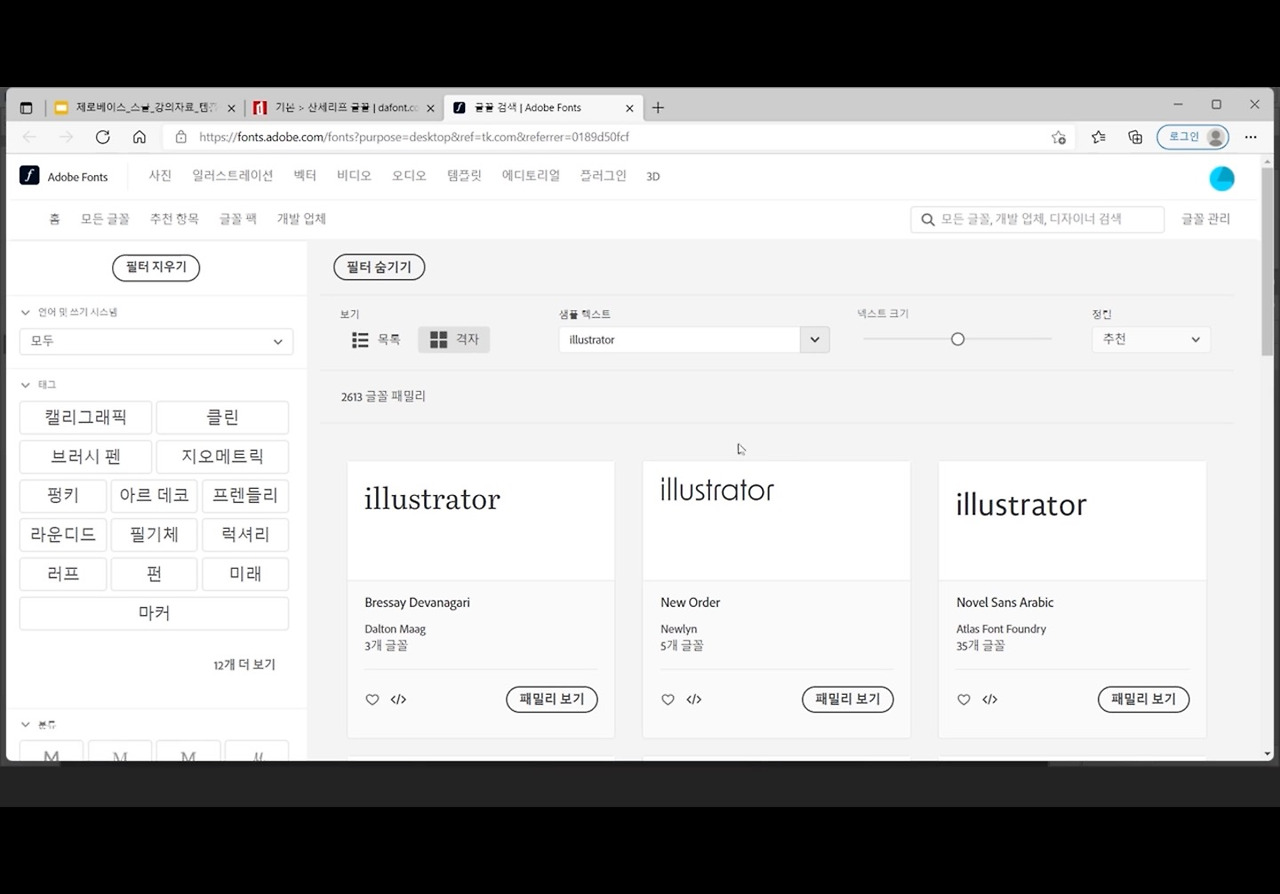The height and width of the screenshot is (894, 1280).
Task: Open browser settings and more menu
Action: [1251, 137]
